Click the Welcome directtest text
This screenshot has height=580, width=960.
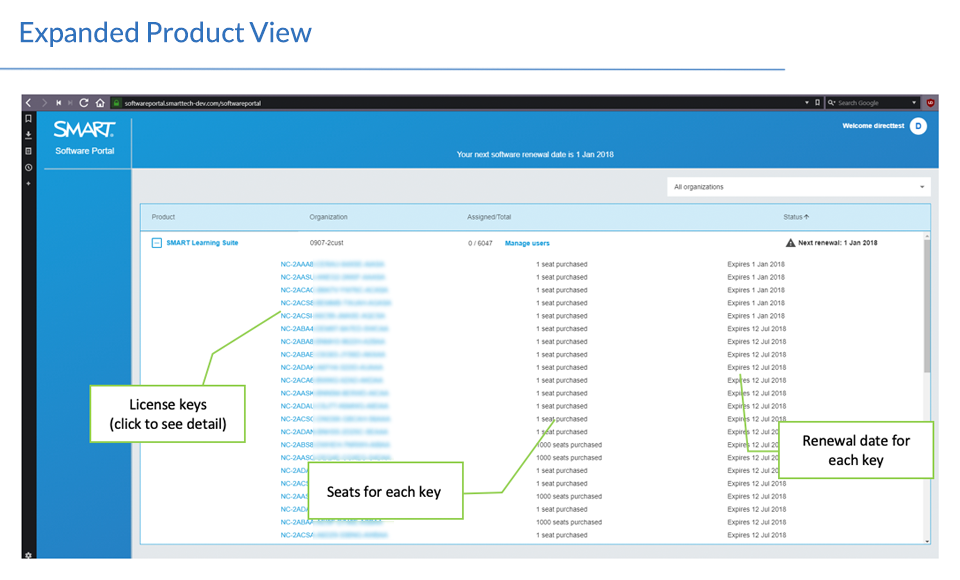point(873,126)
